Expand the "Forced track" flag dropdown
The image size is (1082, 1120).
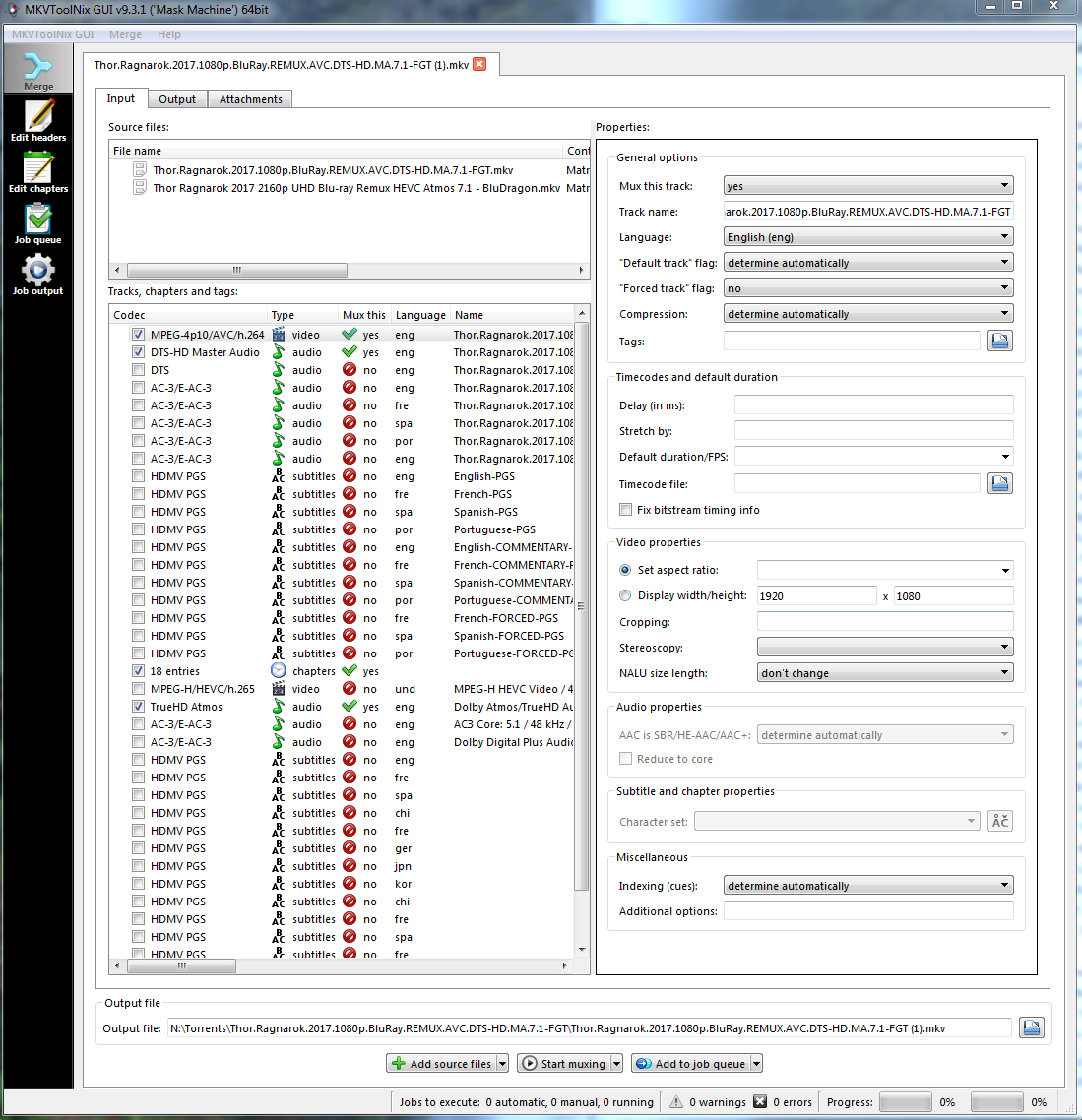click(867, 288)
